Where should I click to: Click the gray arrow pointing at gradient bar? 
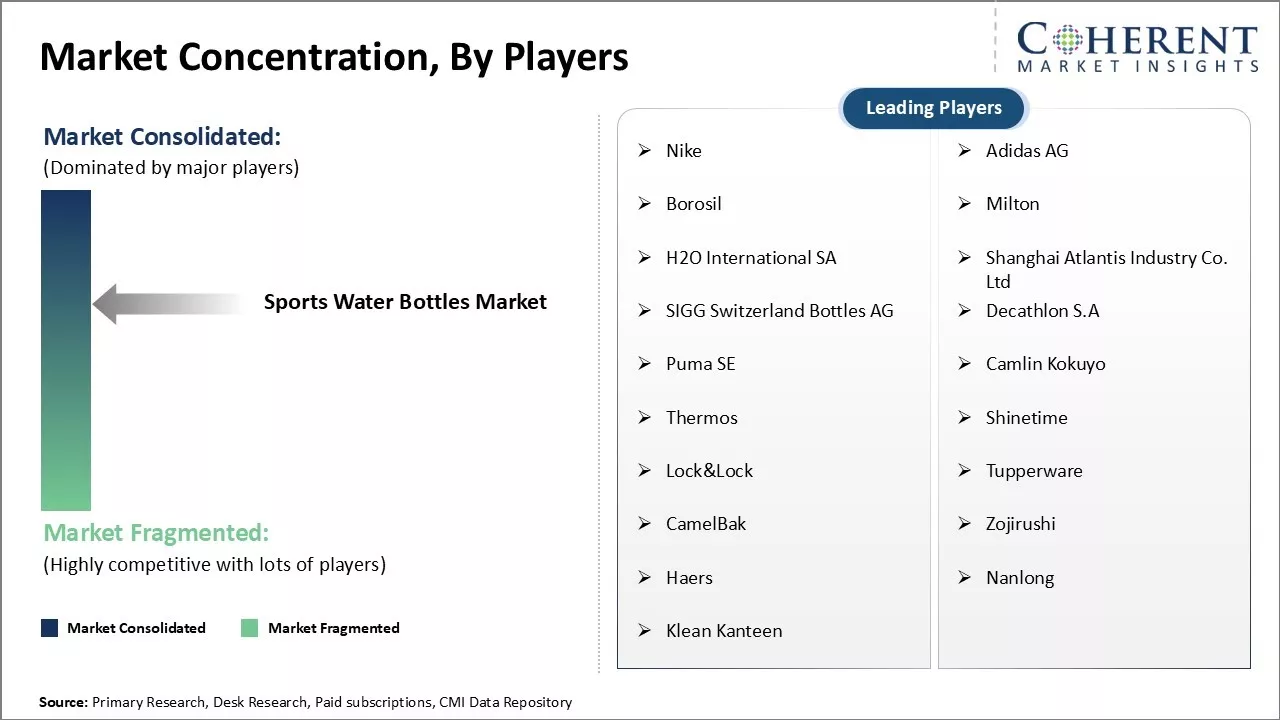(x=168, y=303)
